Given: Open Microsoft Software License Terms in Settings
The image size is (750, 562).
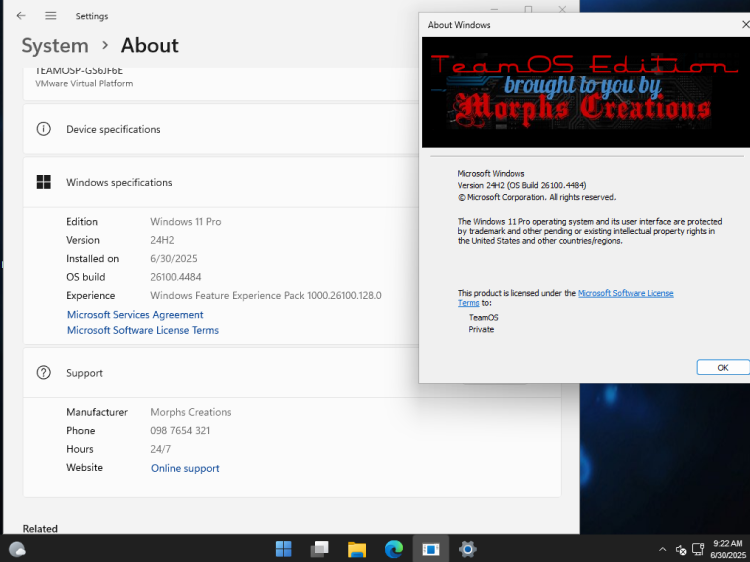Looking at the screenshot, I should pos(143,330).
